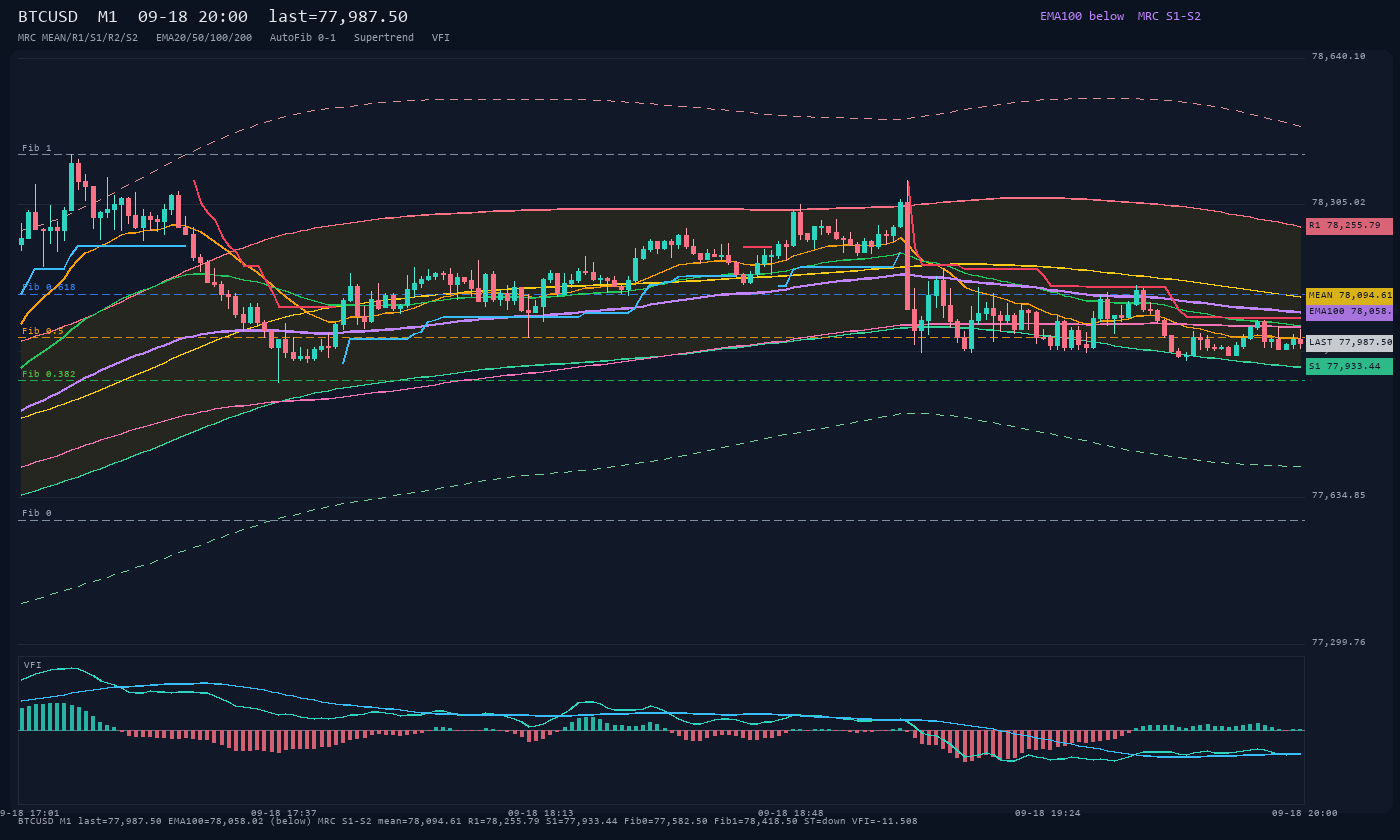Click the Fib 0 level label
The height and width of the screenshot is (840, 1400).
(x=37, y=513)
